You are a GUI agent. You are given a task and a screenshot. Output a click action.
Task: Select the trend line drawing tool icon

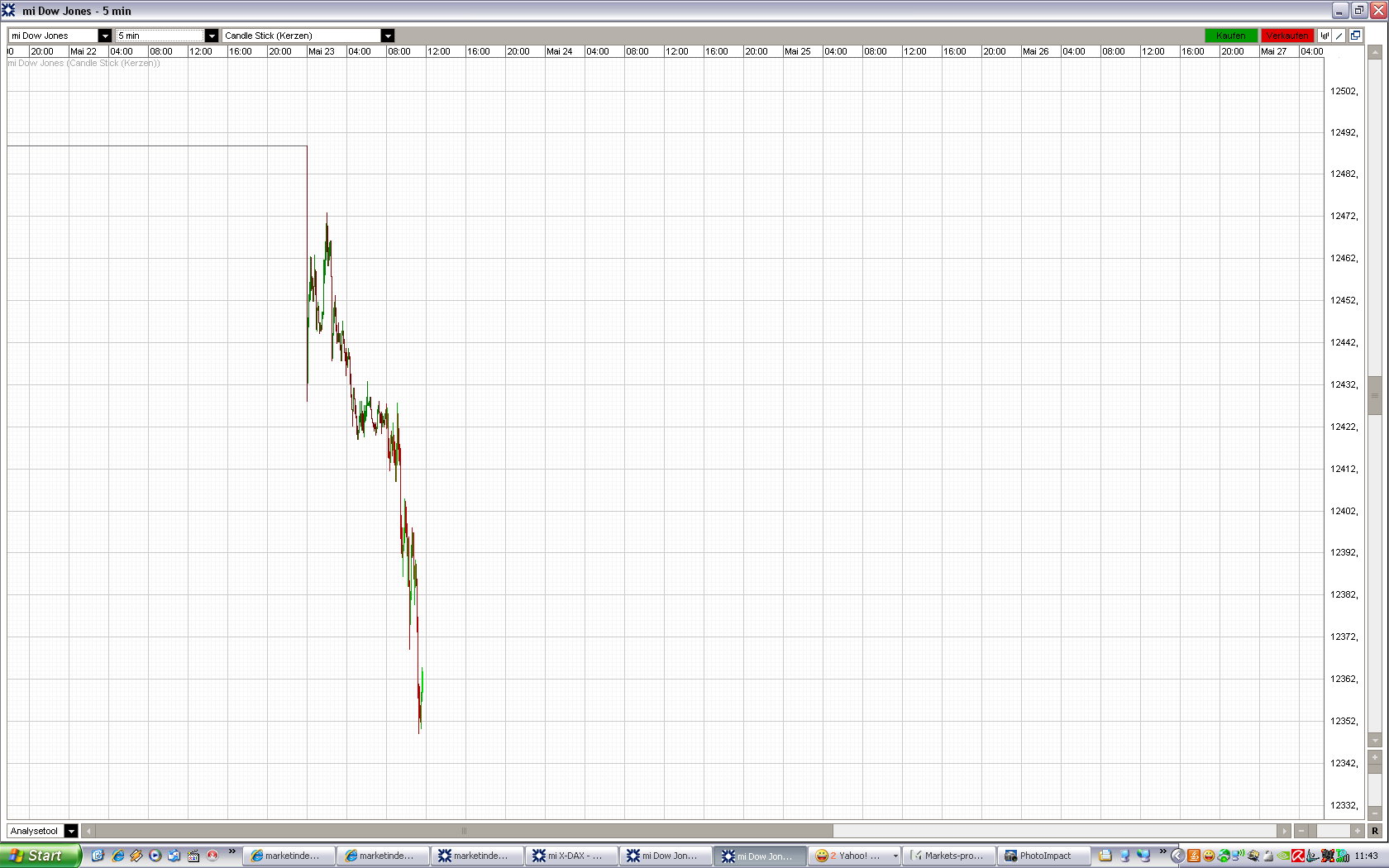click(1339, 36)
